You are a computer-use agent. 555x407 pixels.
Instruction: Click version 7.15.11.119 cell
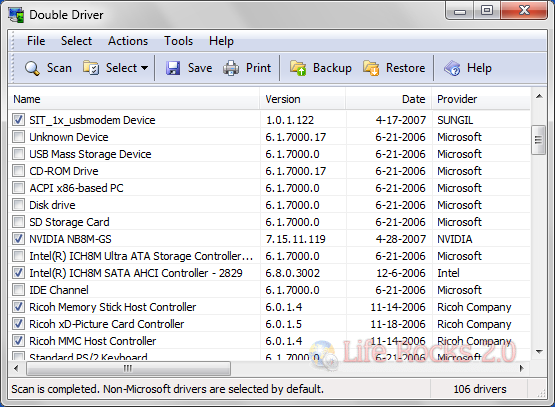click(x=295, y=239)
